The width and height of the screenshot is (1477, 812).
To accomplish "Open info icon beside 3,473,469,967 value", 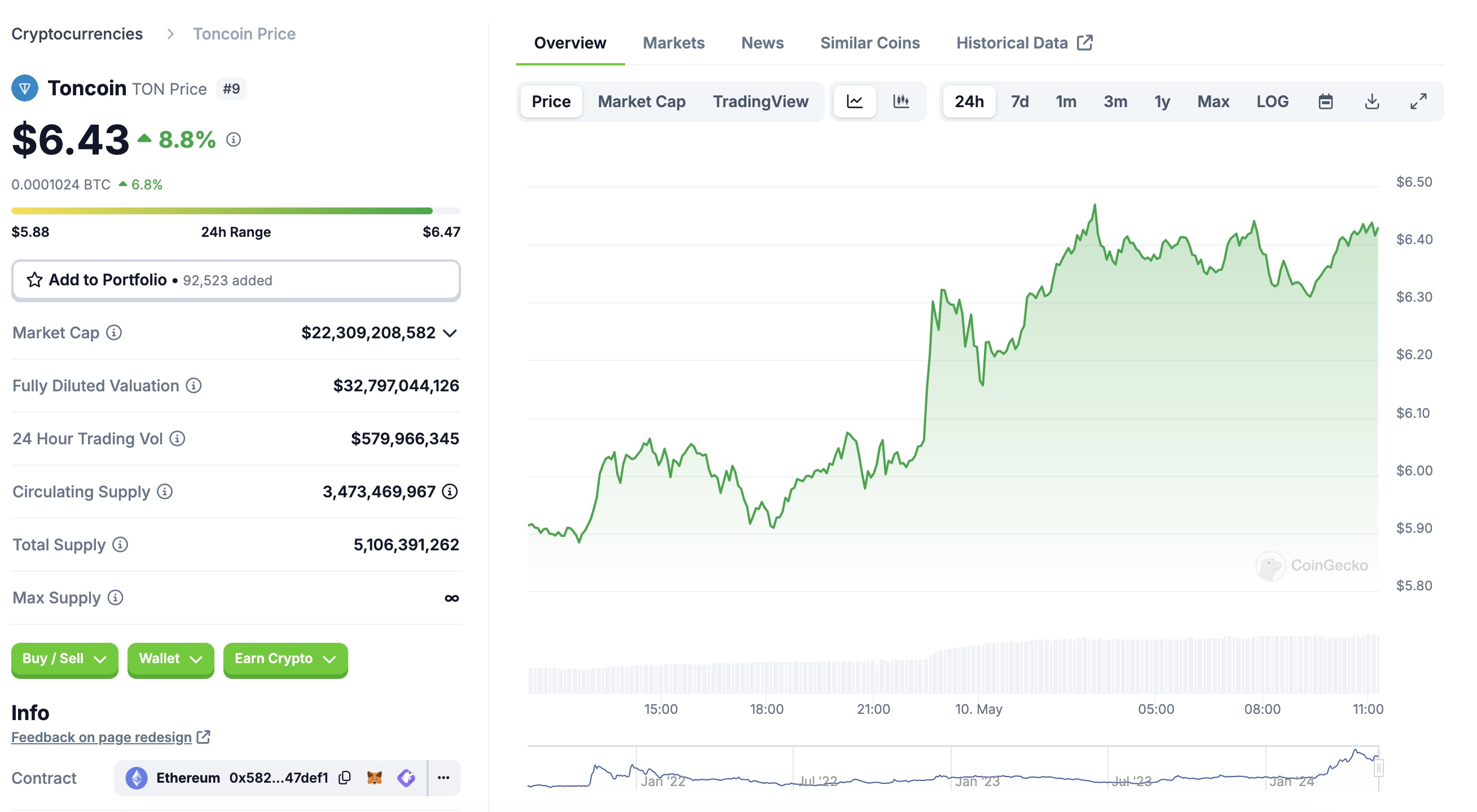I will (450, 492).
